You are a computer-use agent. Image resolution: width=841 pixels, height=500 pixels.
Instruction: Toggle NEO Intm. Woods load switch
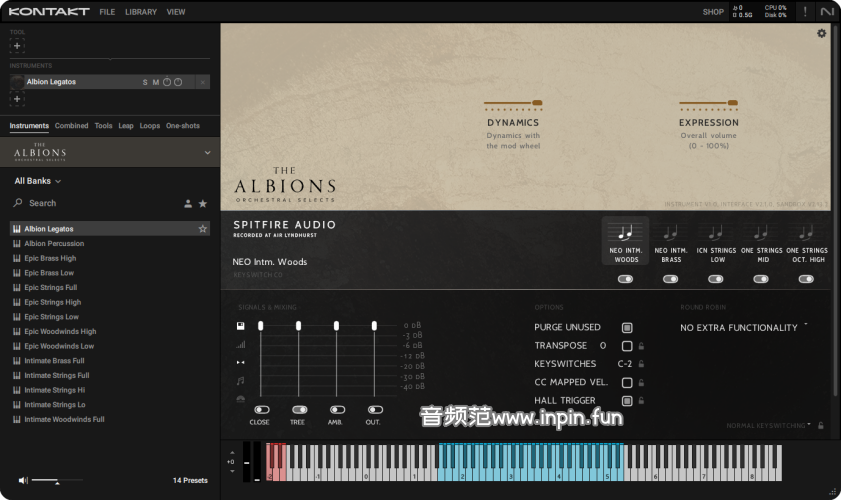625,279
